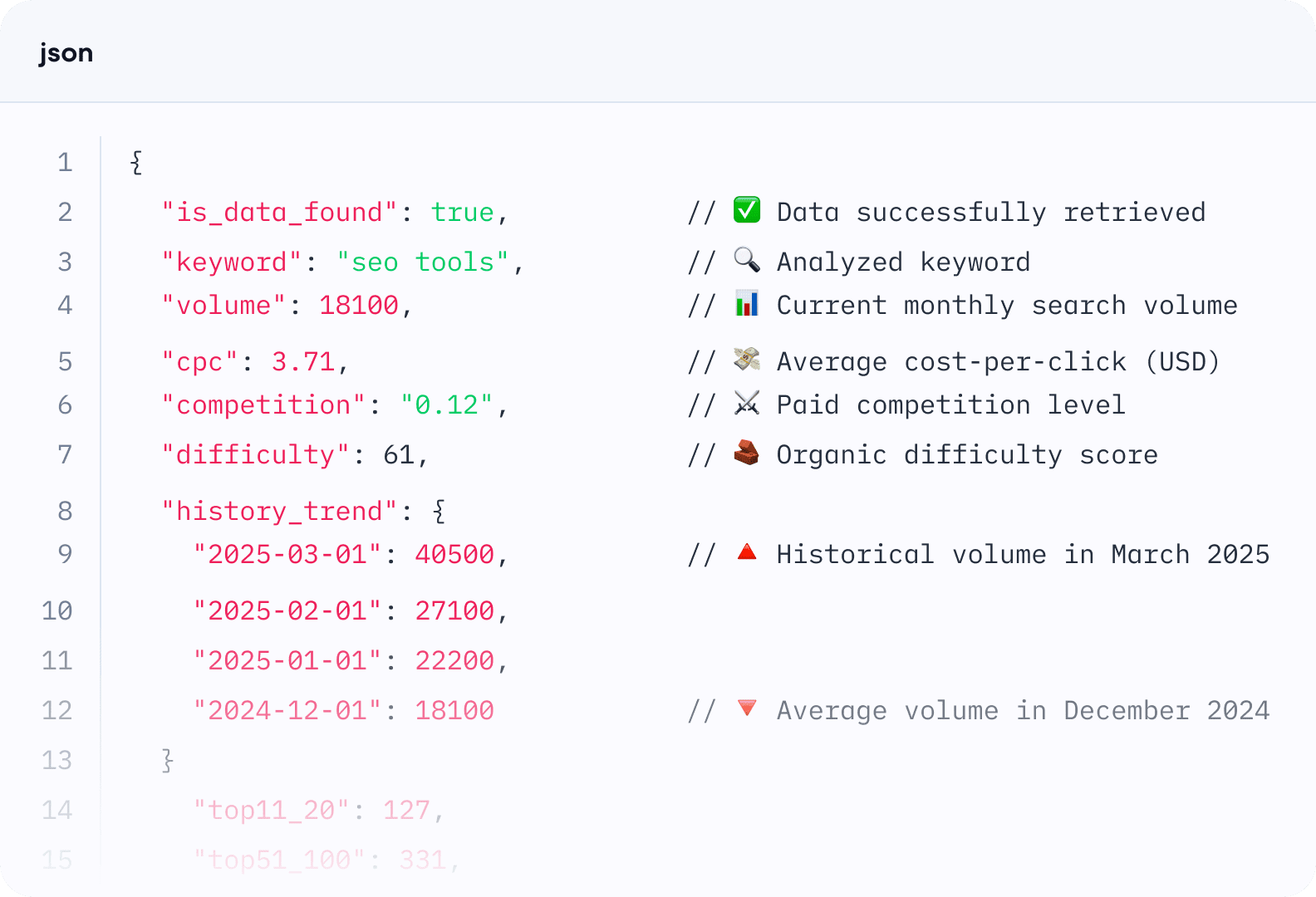Image resolution: width=1316 pixels, height=897 pixels.
Task: Select the "history_trend" key
Action: click(x=280, y=512)
